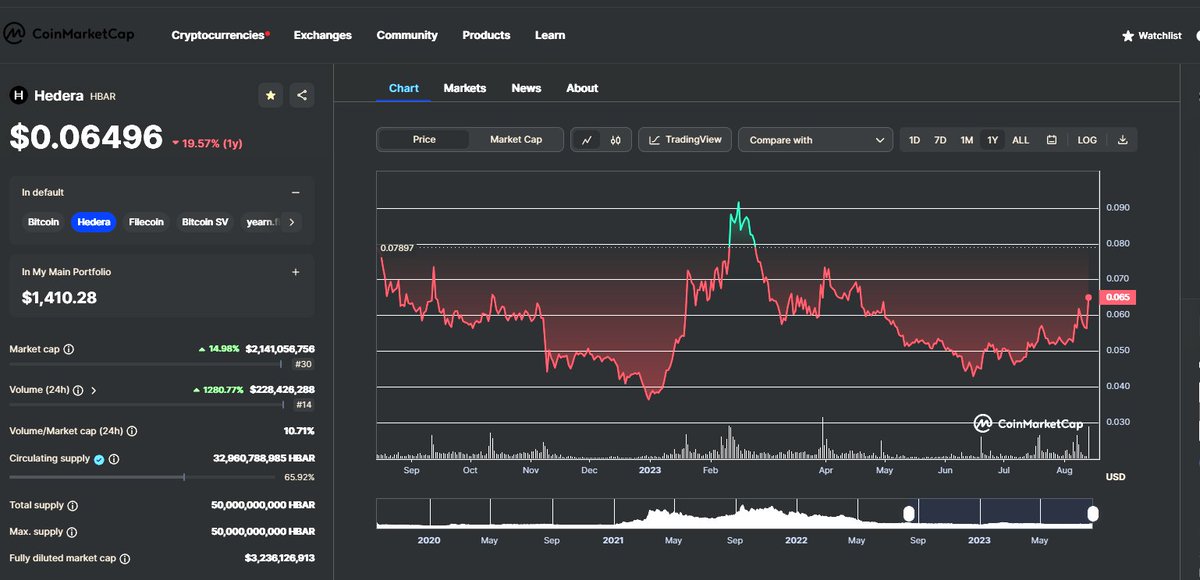
Task: Select the Filecoin chip
Action: (x=146, y=222)
